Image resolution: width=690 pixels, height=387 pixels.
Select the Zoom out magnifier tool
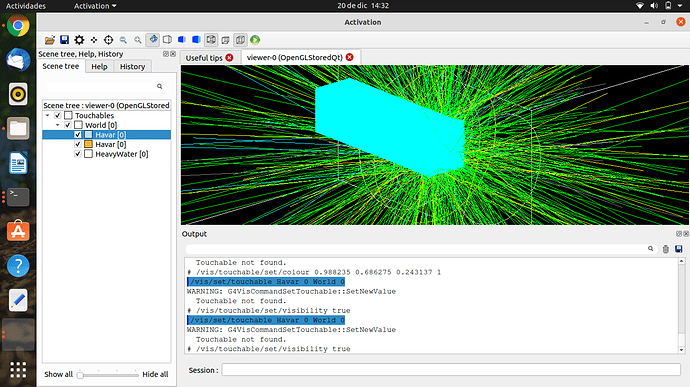[123, 40]
